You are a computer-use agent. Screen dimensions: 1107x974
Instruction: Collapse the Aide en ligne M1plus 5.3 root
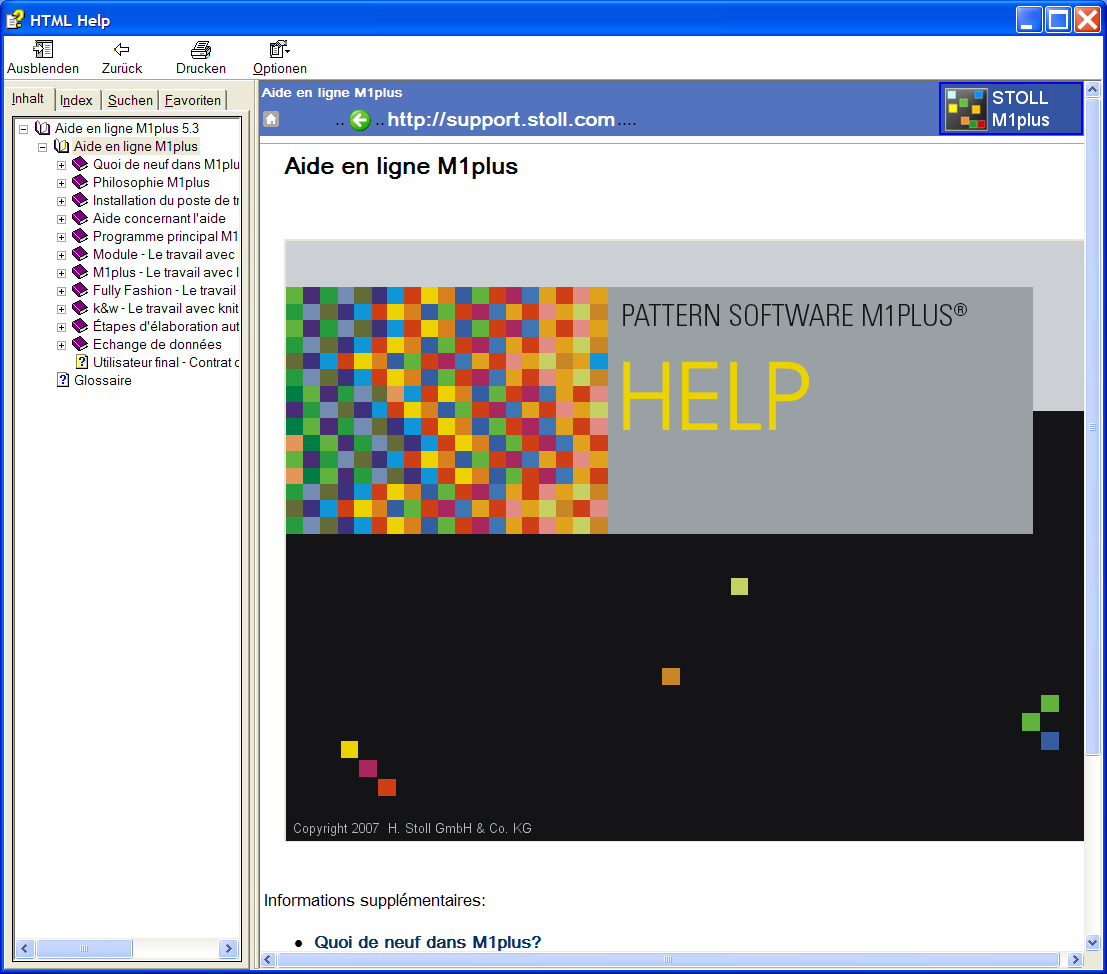(x=23, y=129)
